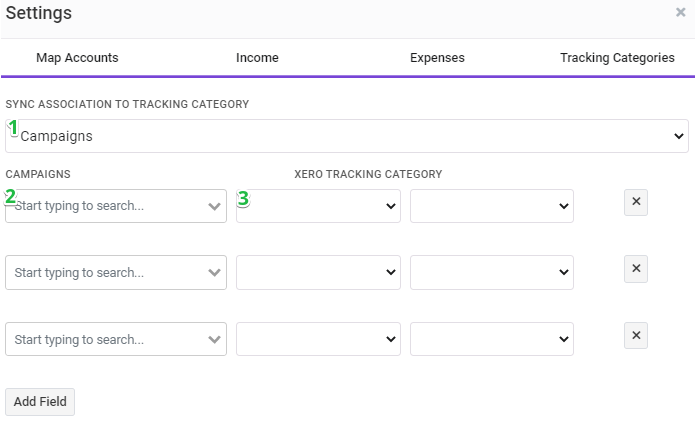Open first row tracking option dropdown on right
The height and width of the screenshot is (423, 695).
pyautogui.click(x=492, y=206)
